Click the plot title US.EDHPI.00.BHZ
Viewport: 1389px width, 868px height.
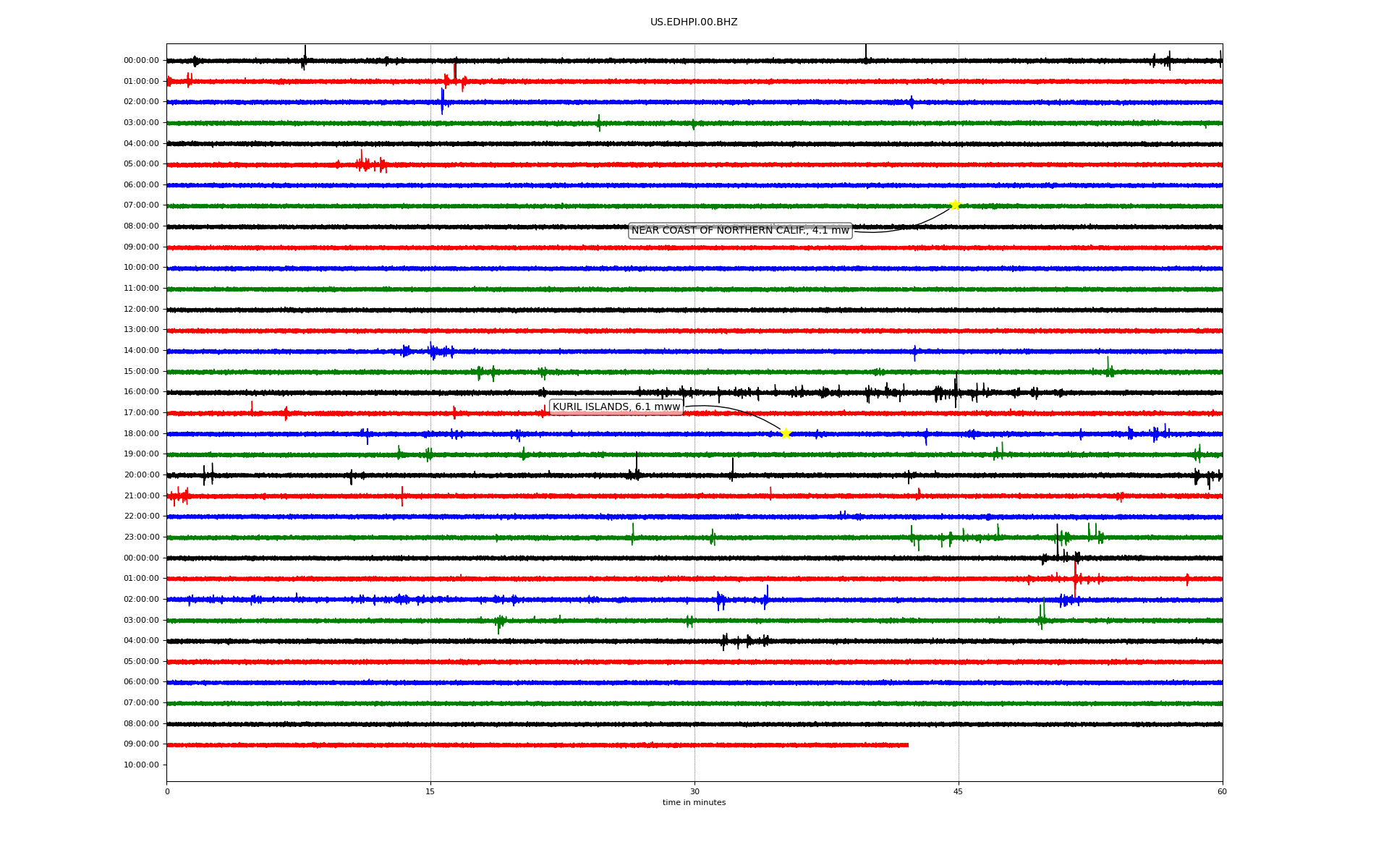(x=694, y=22)
